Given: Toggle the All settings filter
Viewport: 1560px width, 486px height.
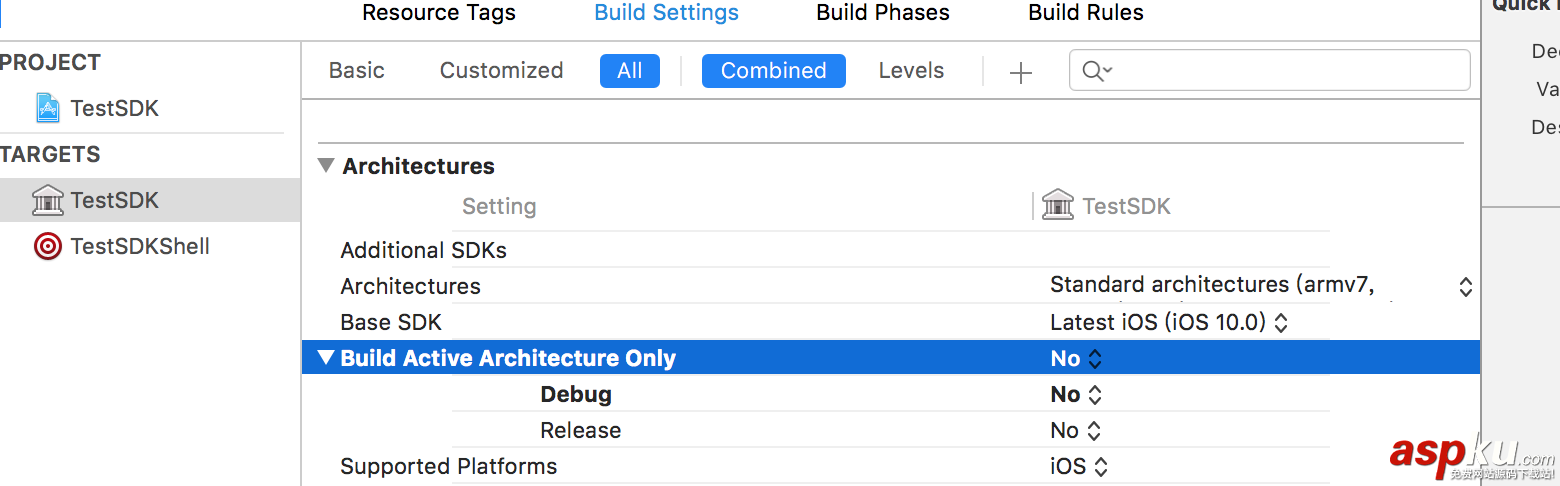Looking at the screenshot, I should click(629, 71).
